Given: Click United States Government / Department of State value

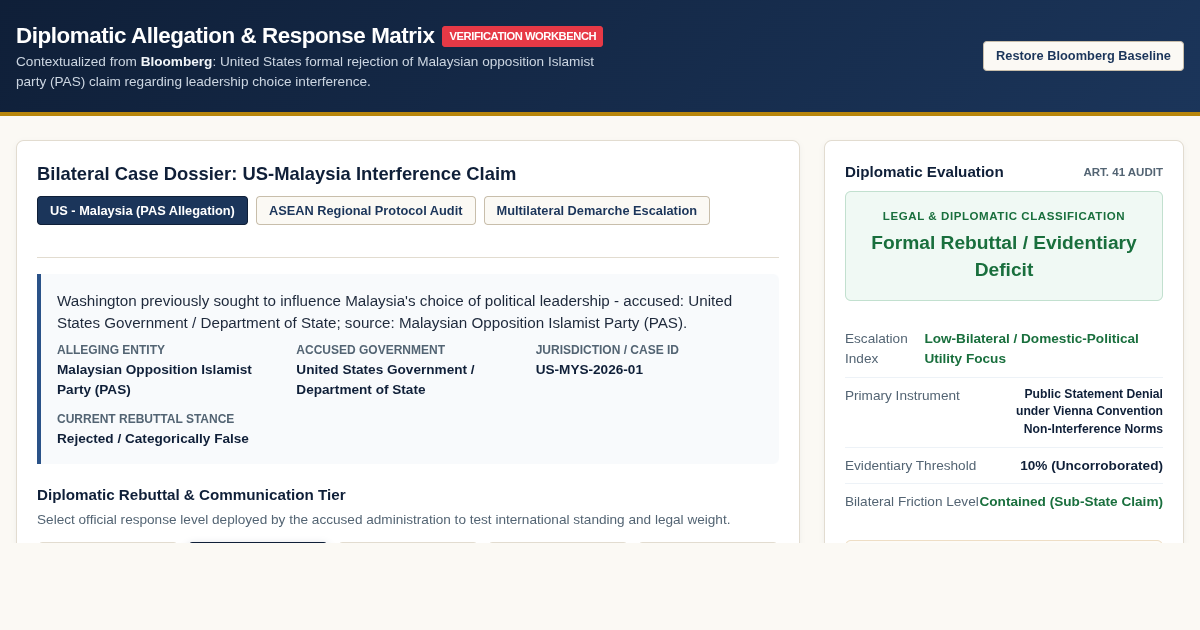Looking at the screenshot, I should [386, 380].
